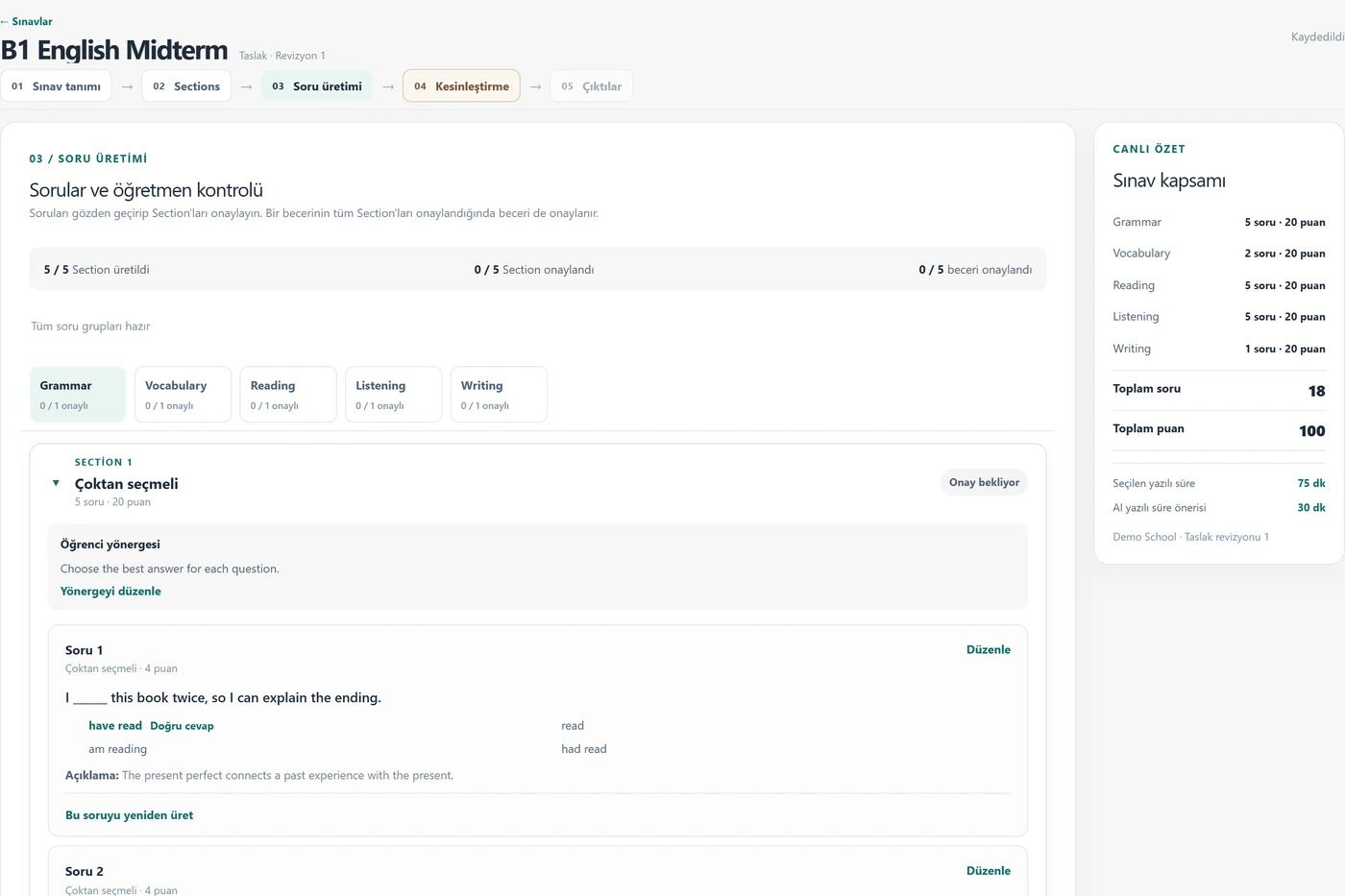
Task: Open step 01 Sınav tanımı
Action: tap(56, 85)
